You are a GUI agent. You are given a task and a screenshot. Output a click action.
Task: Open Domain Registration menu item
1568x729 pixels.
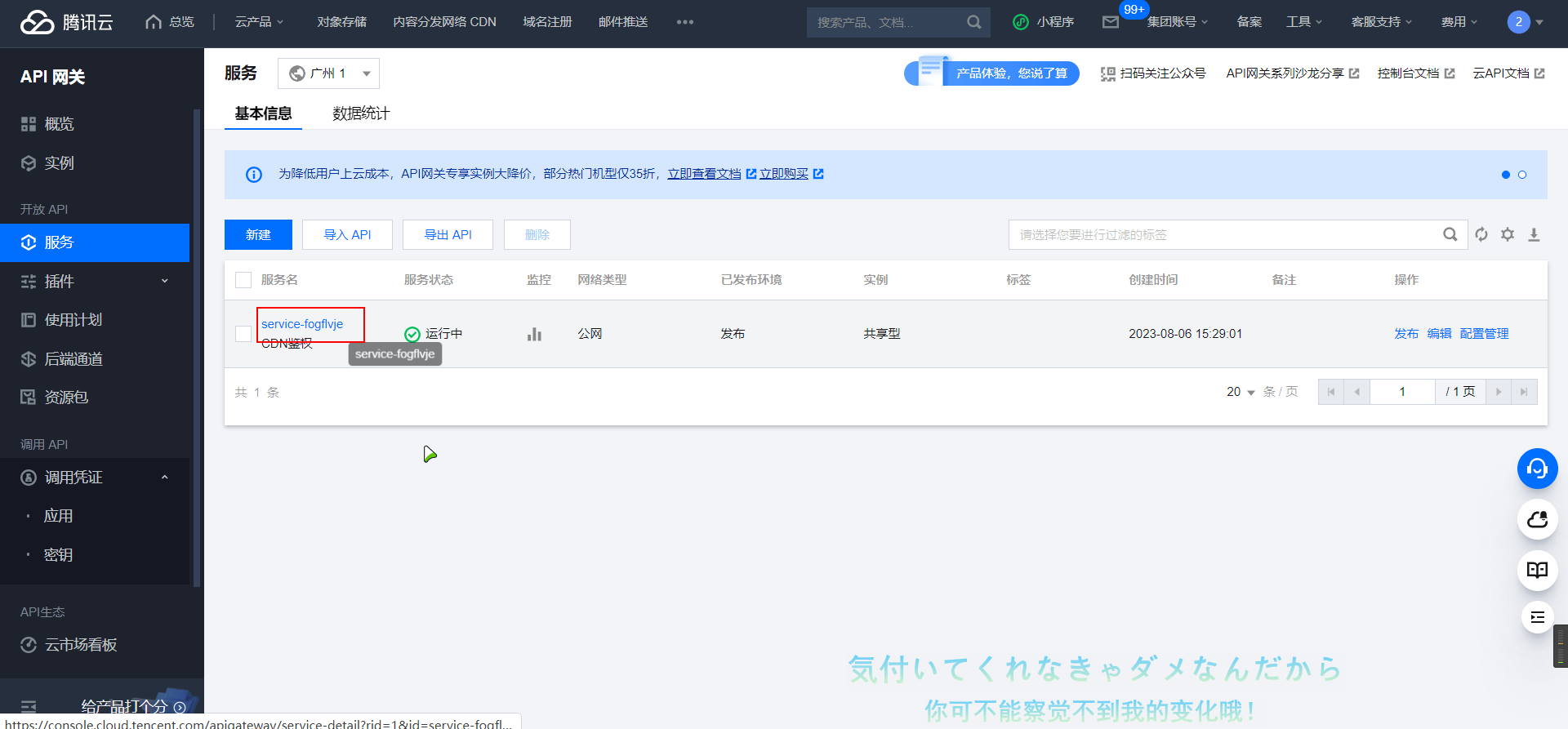547,22
